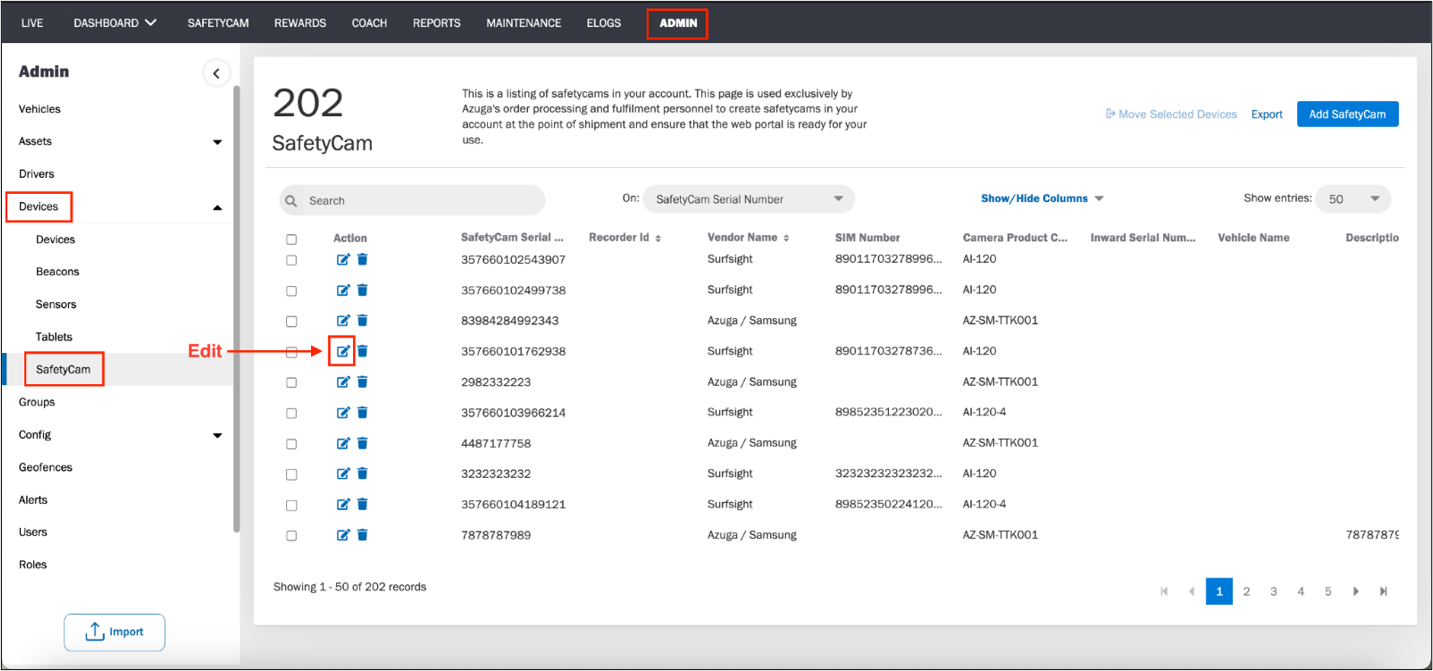Open Beacons under Devices
The width and height of the screenshot is (1433, 671).
pyautogui.click(x=57, y=272)
